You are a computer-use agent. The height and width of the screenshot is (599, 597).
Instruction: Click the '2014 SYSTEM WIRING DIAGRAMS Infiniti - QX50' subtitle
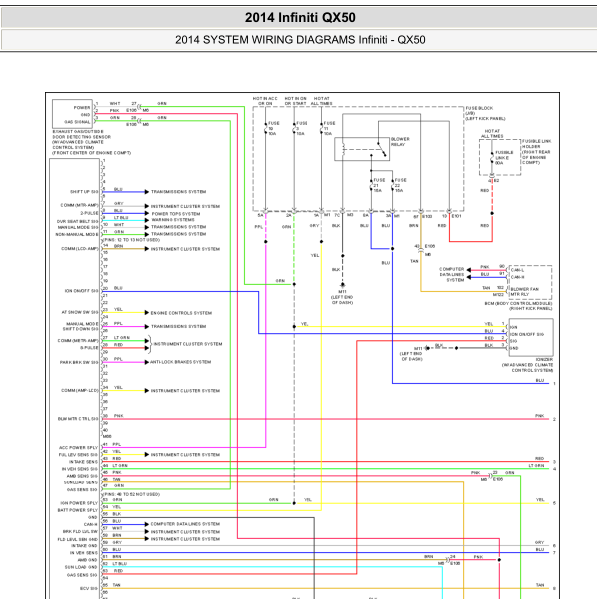point(300,40)
